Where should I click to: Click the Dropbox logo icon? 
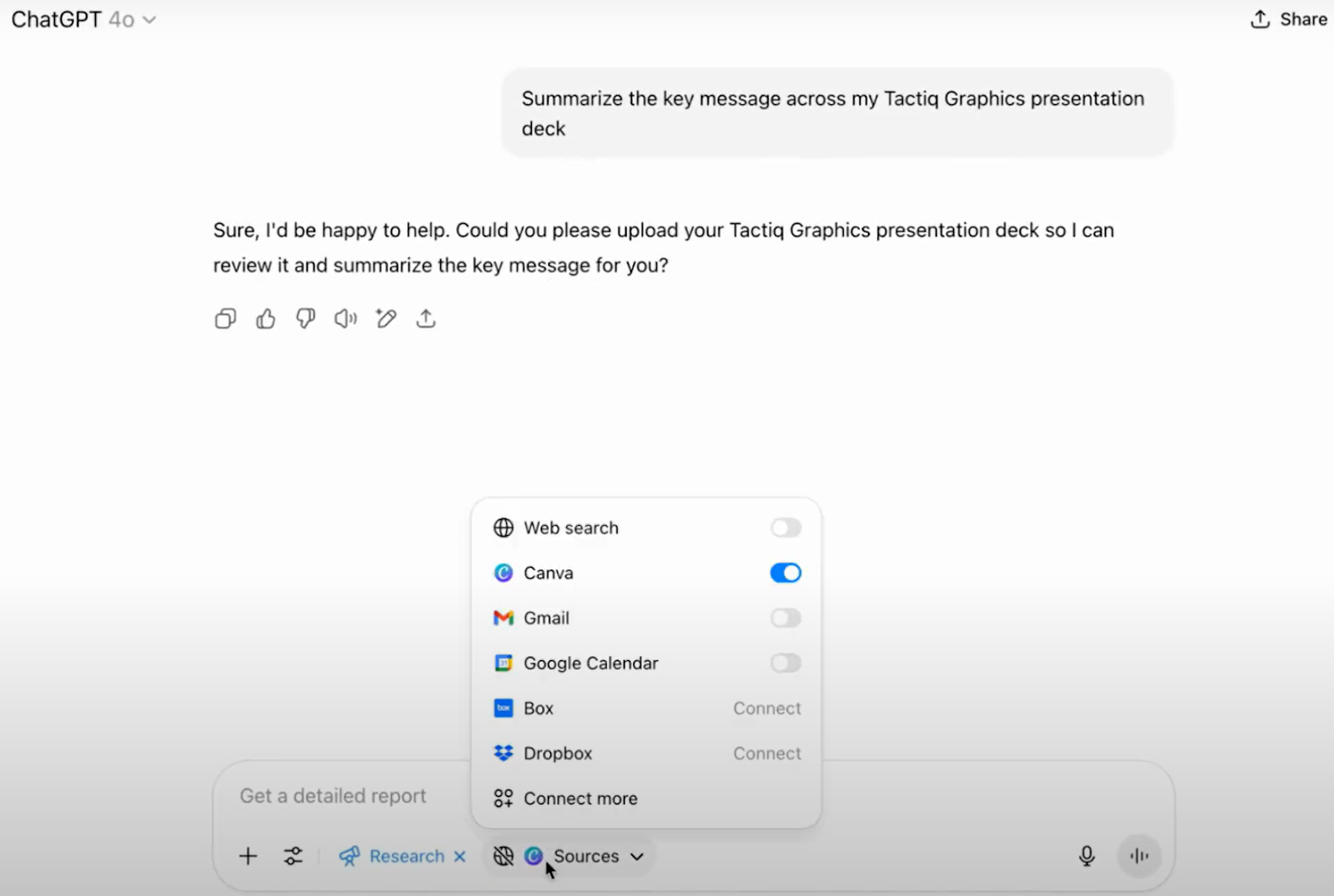[x=504, y=753]
